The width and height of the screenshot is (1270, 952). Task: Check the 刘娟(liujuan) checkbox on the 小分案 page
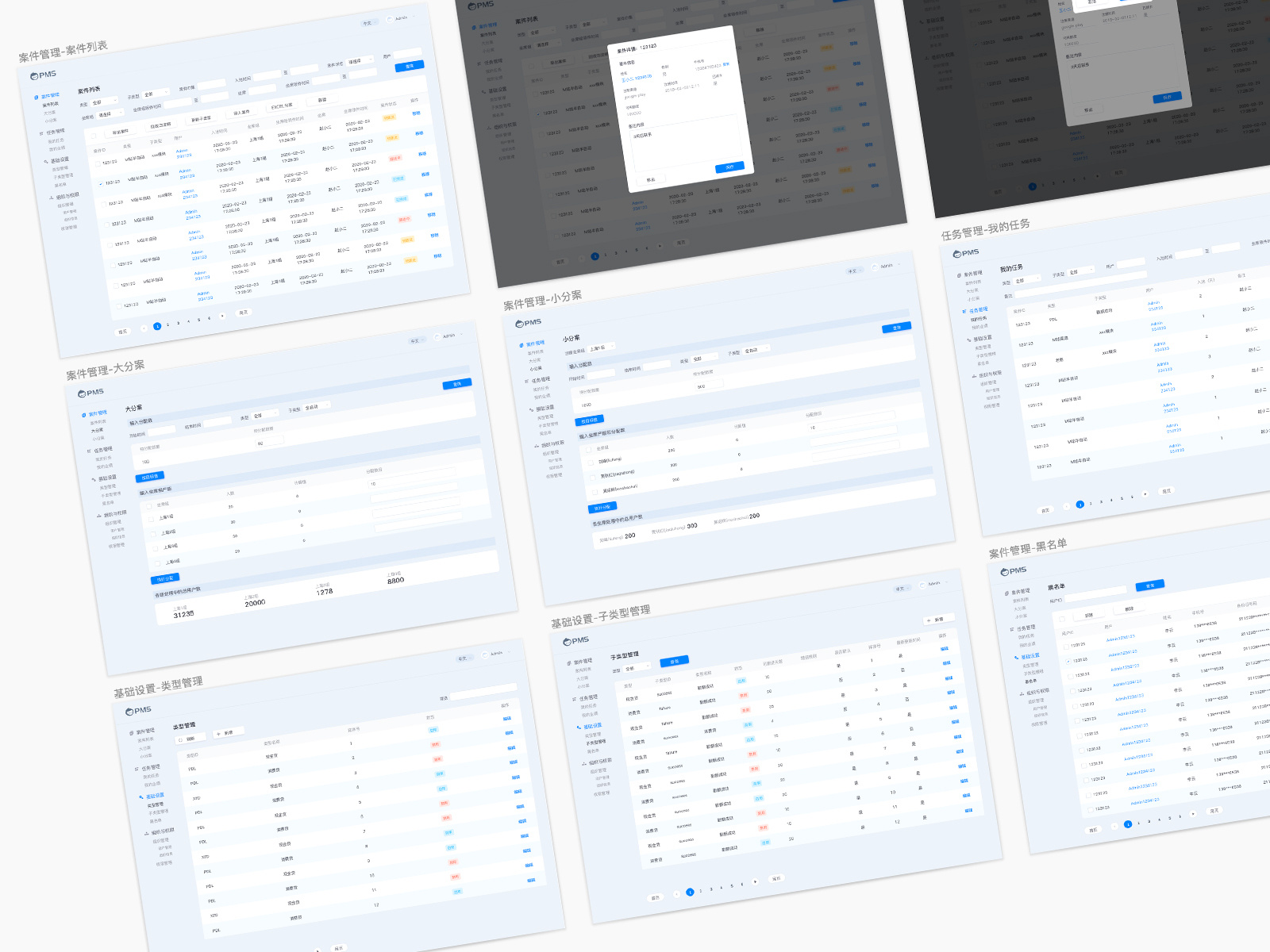tap(591, 461)
